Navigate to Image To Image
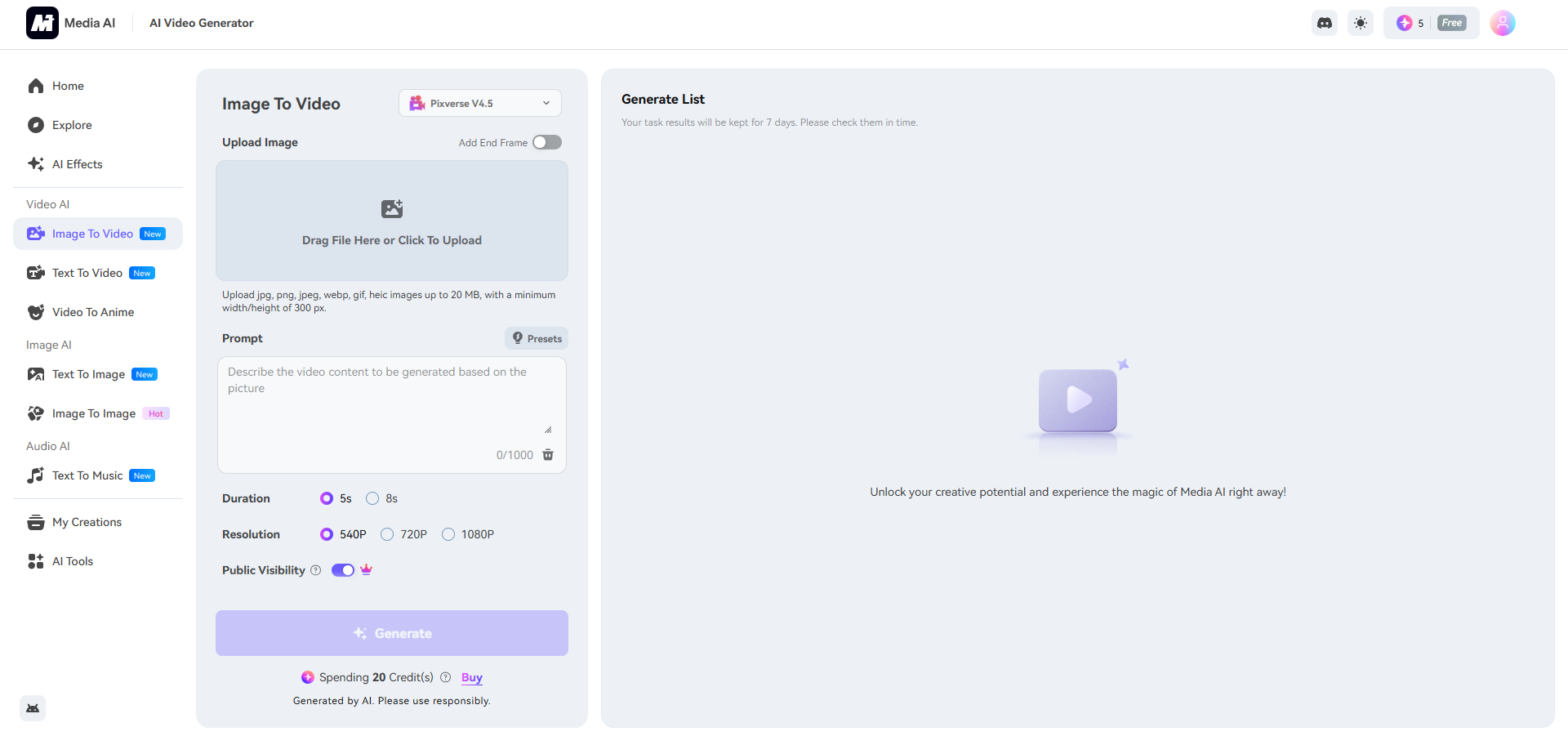Image resolution: width=1568 pixels, height=745 pixels. 98,413
